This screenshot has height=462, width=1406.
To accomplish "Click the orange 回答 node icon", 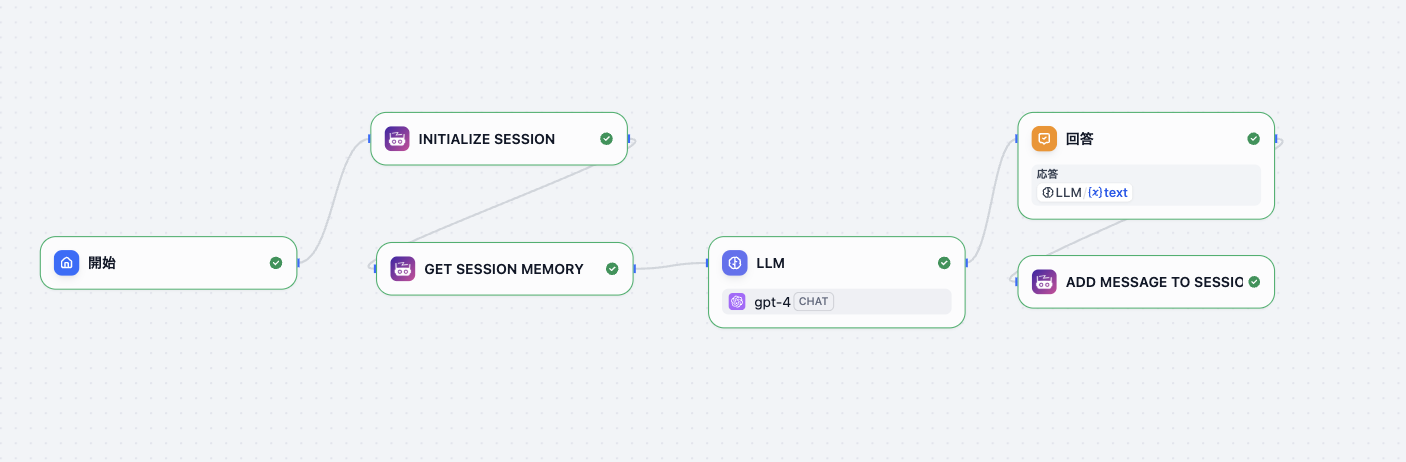I will pos(1044,139).
